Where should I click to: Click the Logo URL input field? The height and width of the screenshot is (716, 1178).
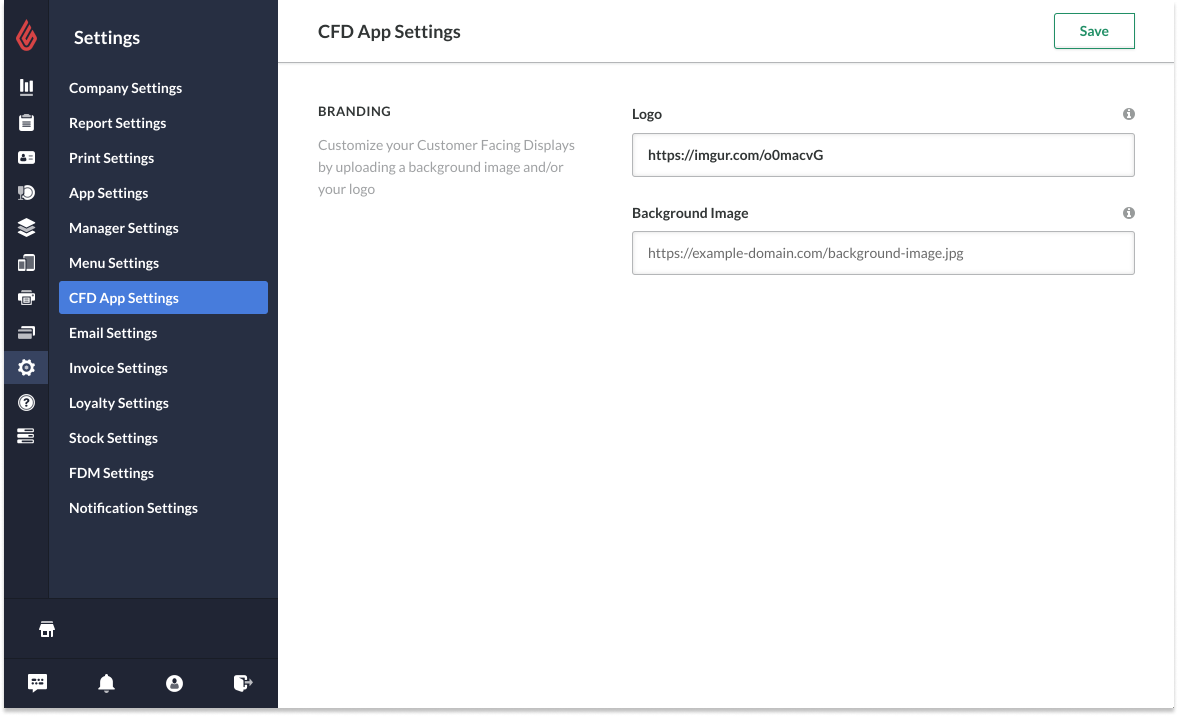click(882, 155)
